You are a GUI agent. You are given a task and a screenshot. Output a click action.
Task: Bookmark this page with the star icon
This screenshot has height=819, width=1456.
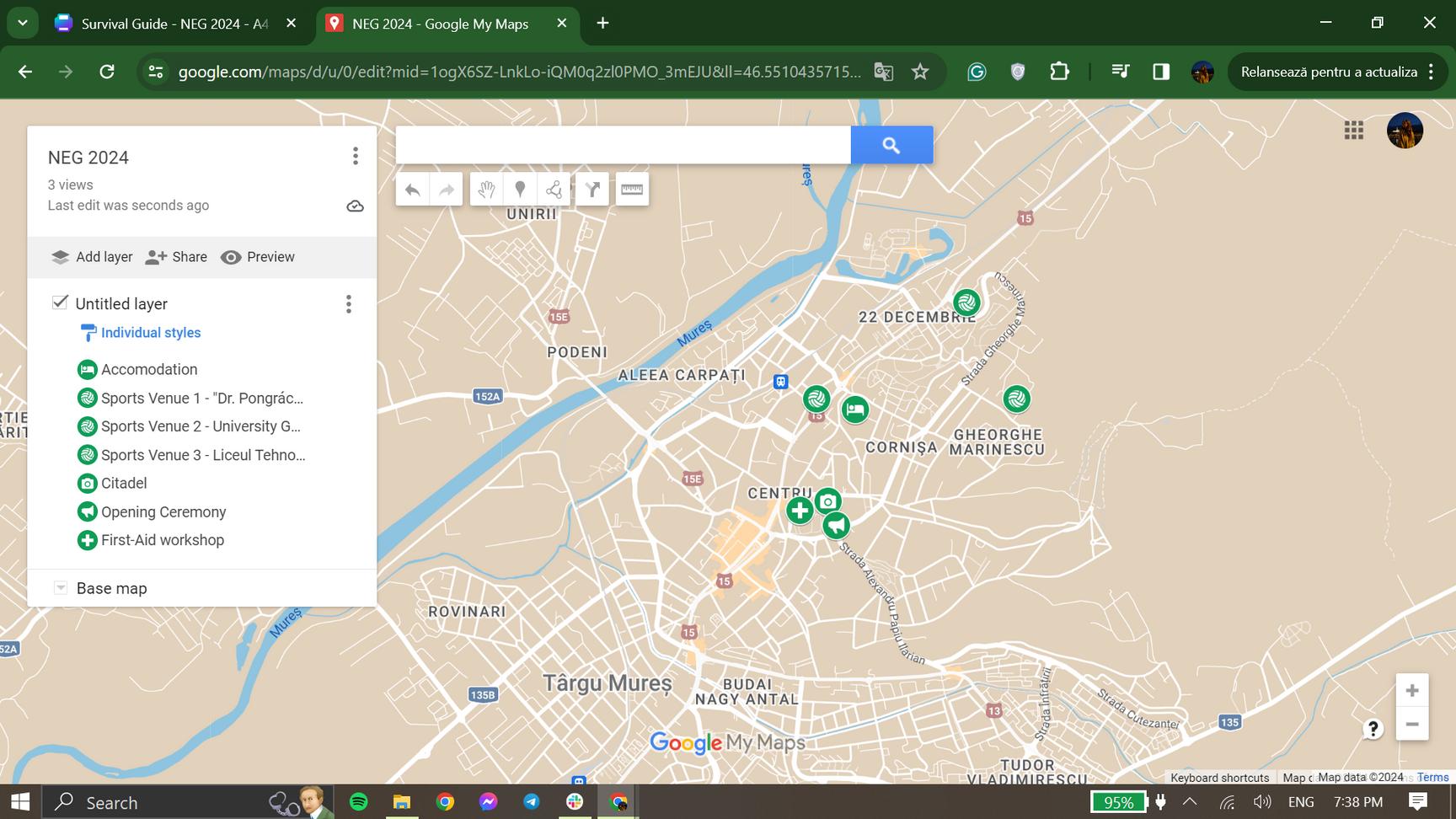[x=920, y=72]
